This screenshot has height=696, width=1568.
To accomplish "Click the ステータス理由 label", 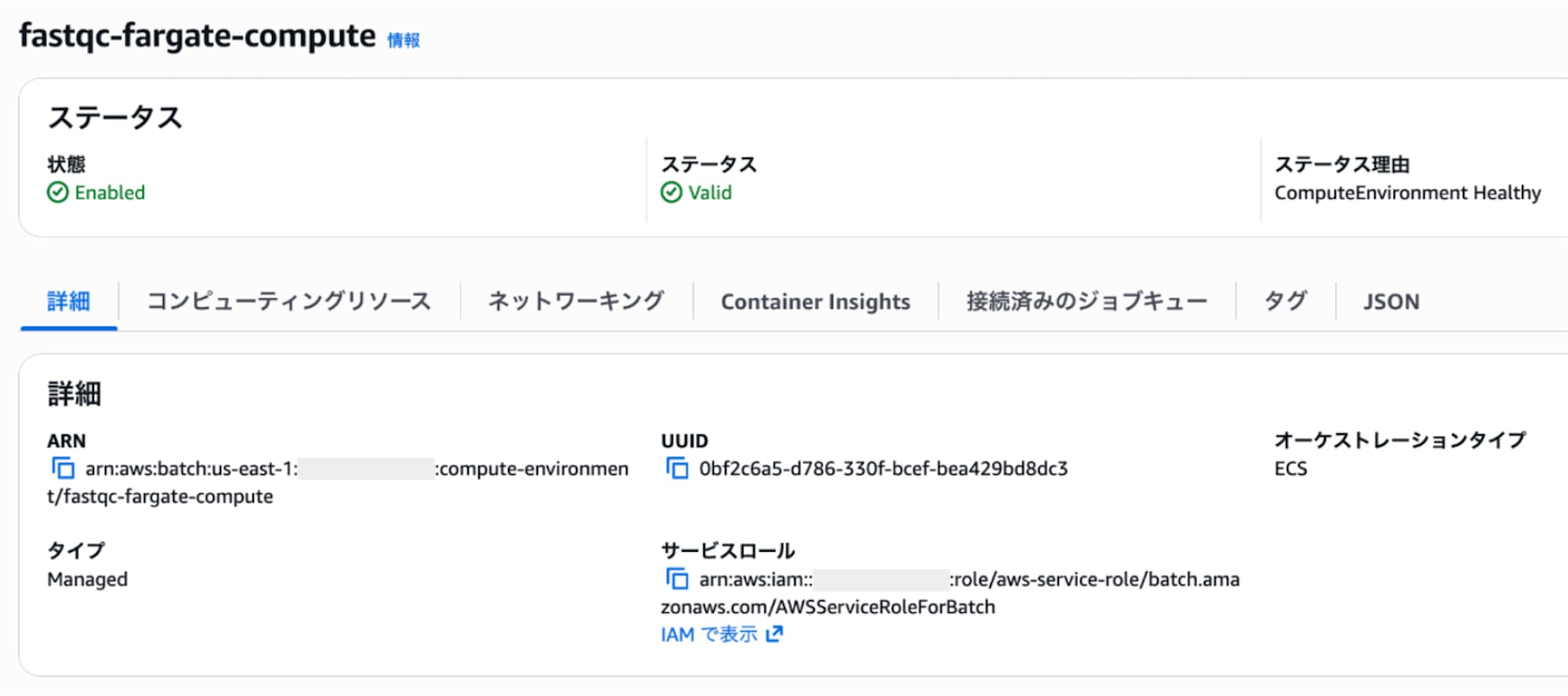I will [1341, 164].
